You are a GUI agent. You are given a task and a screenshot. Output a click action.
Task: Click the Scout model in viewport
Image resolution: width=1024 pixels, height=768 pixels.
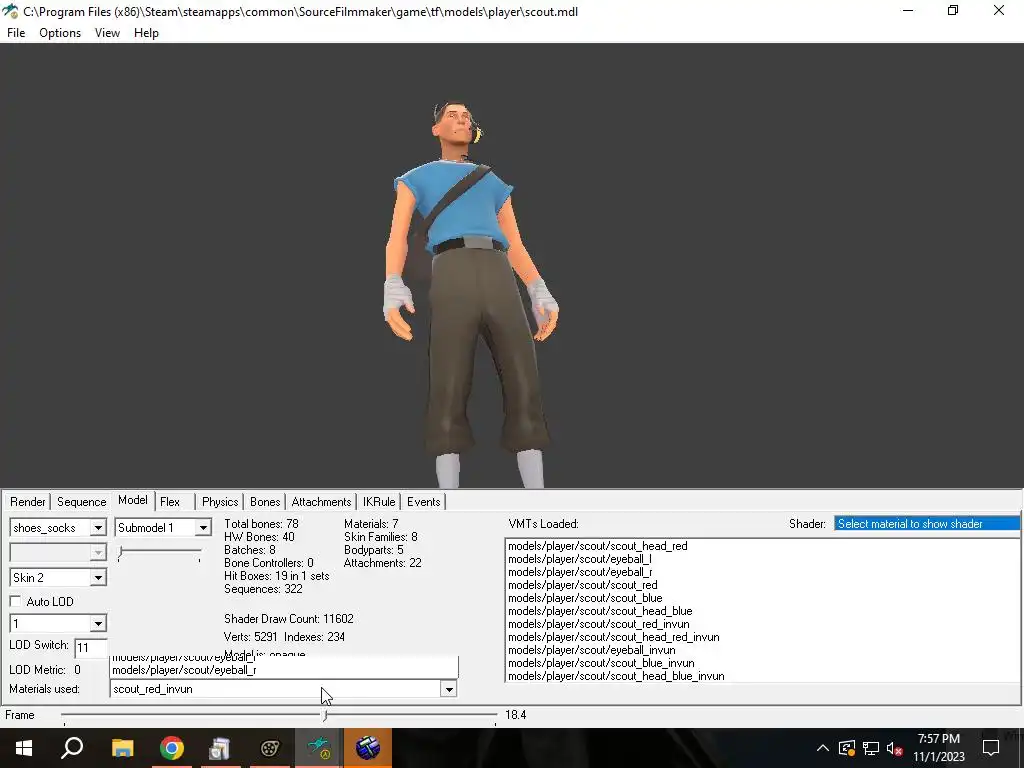[469, 294]
